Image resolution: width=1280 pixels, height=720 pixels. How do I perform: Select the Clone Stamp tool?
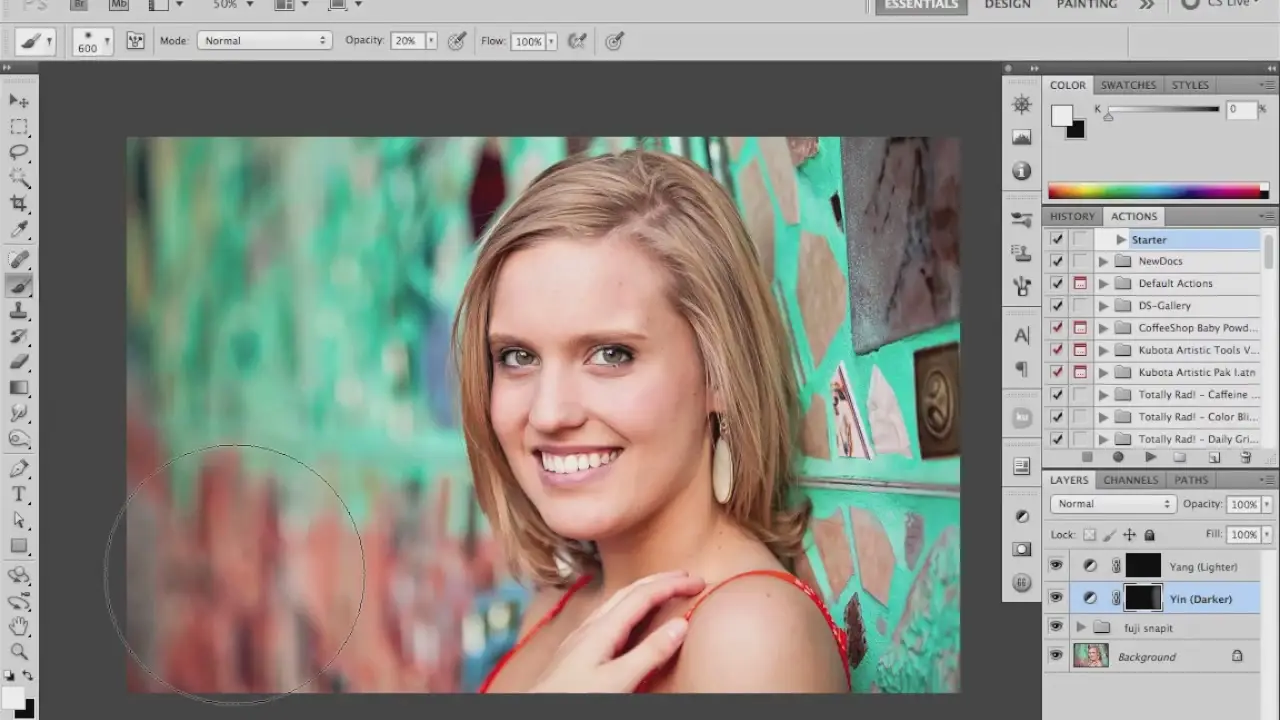[19, 311]
